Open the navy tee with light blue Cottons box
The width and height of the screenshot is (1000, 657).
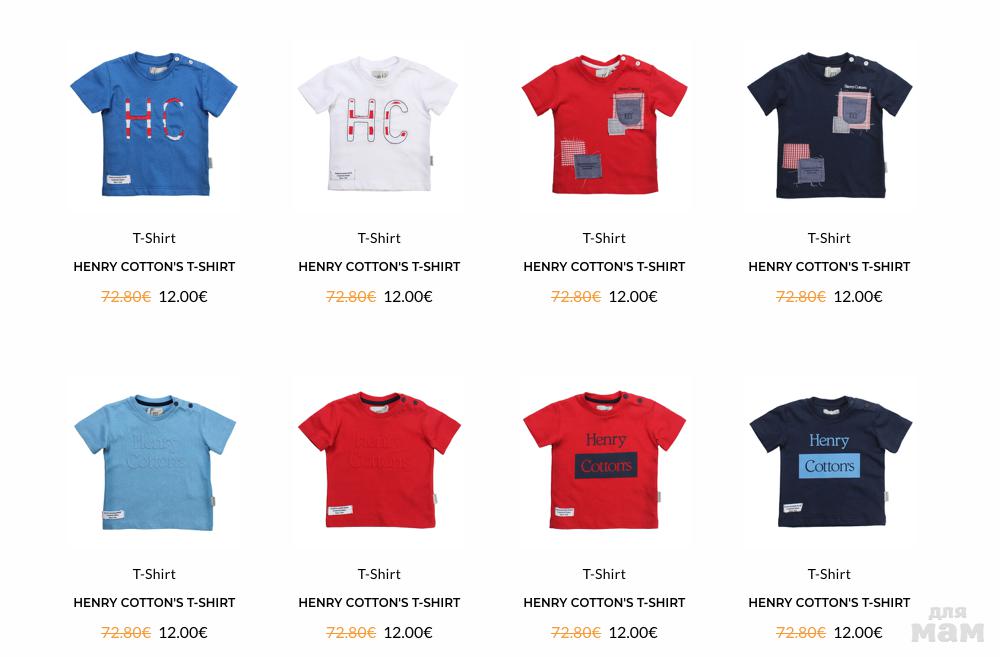(x=830, y=461)
